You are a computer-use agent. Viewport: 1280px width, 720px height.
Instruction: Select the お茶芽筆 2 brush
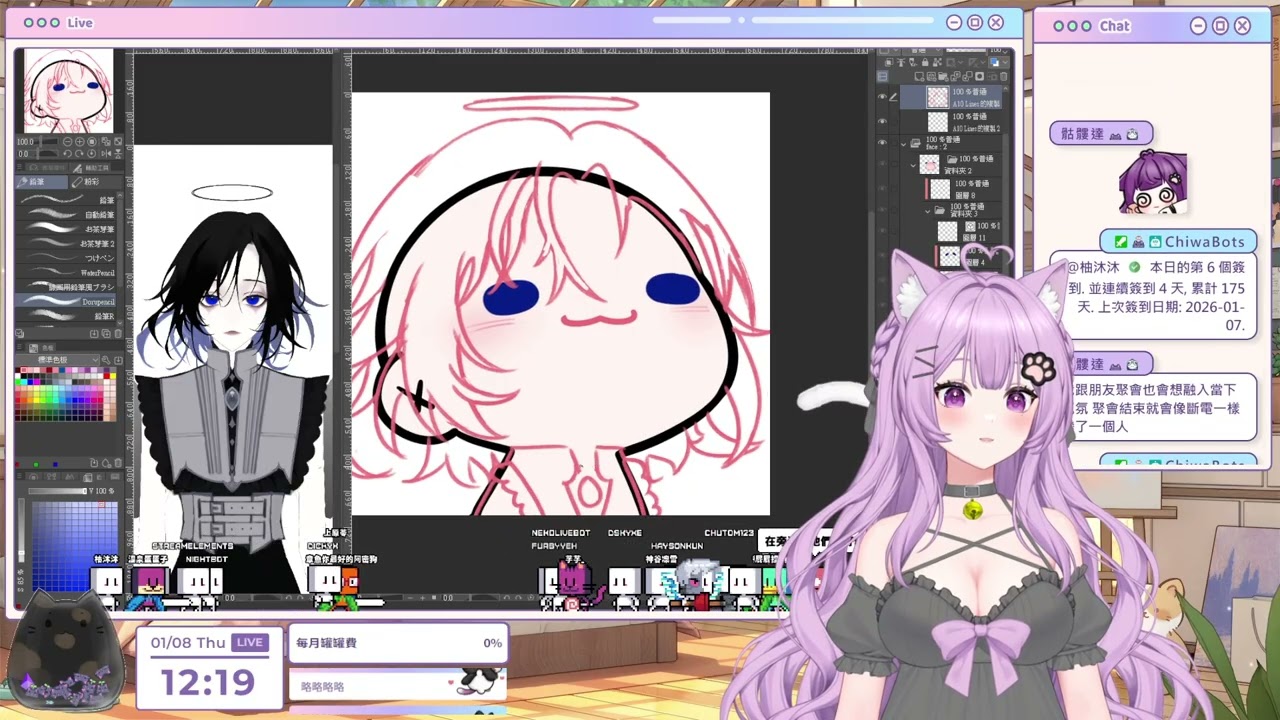coord(66,244)
